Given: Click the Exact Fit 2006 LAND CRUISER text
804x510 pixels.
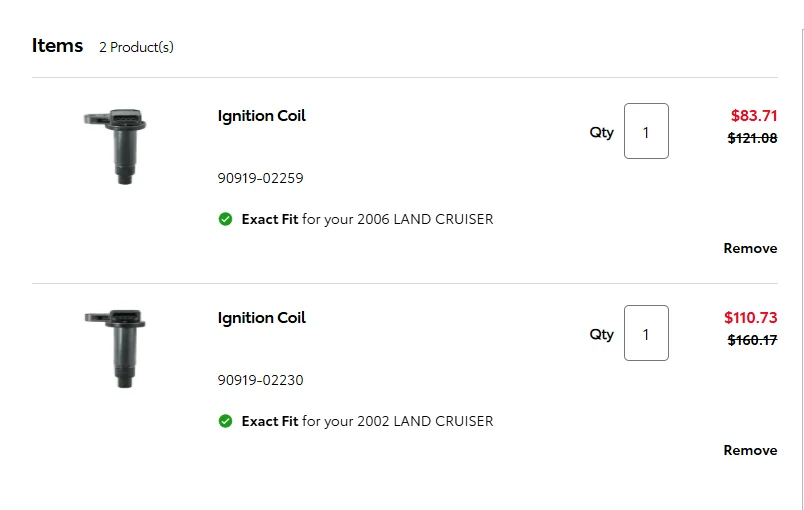Looking at the screenshot, I should 367,219.
